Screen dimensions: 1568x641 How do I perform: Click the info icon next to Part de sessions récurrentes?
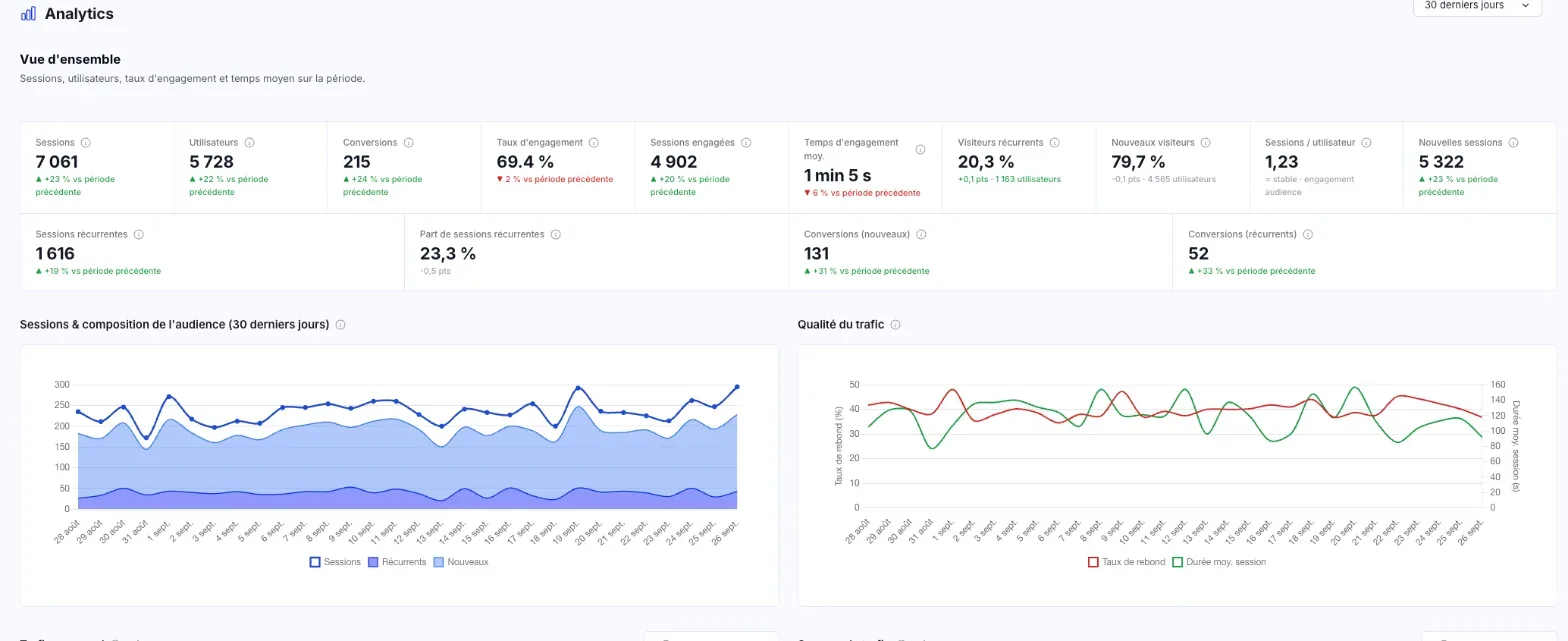(x=556, y=235)
